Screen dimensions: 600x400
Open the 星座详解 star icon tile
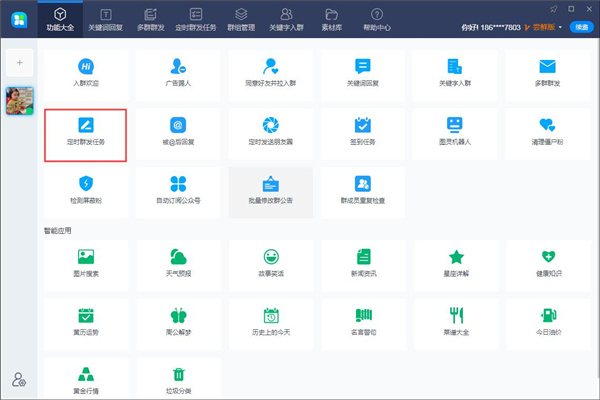pyautogui.click(x=455, y=264)
